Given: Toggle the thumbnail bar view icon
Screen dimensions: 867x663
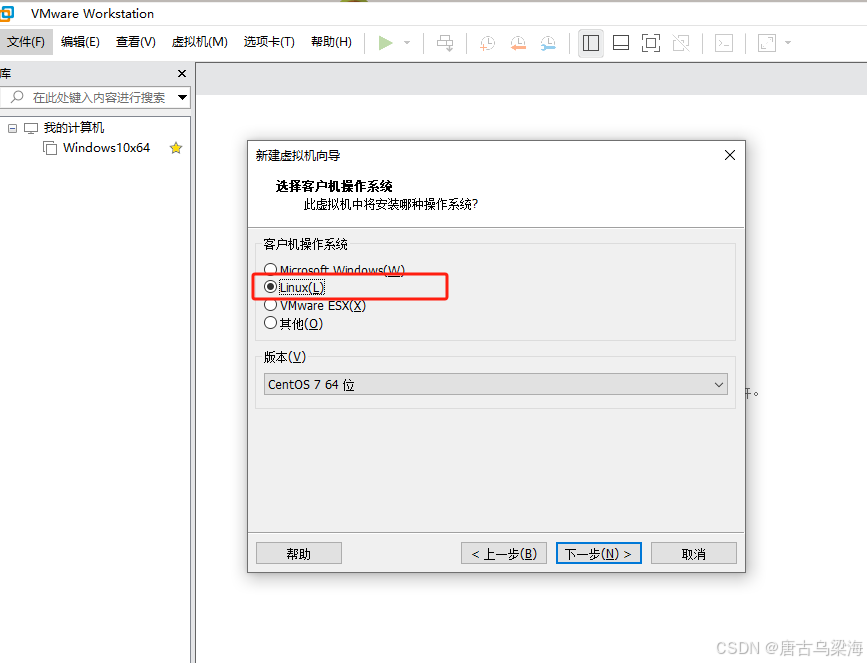Looking at the screenshot, I should (621, 43).
